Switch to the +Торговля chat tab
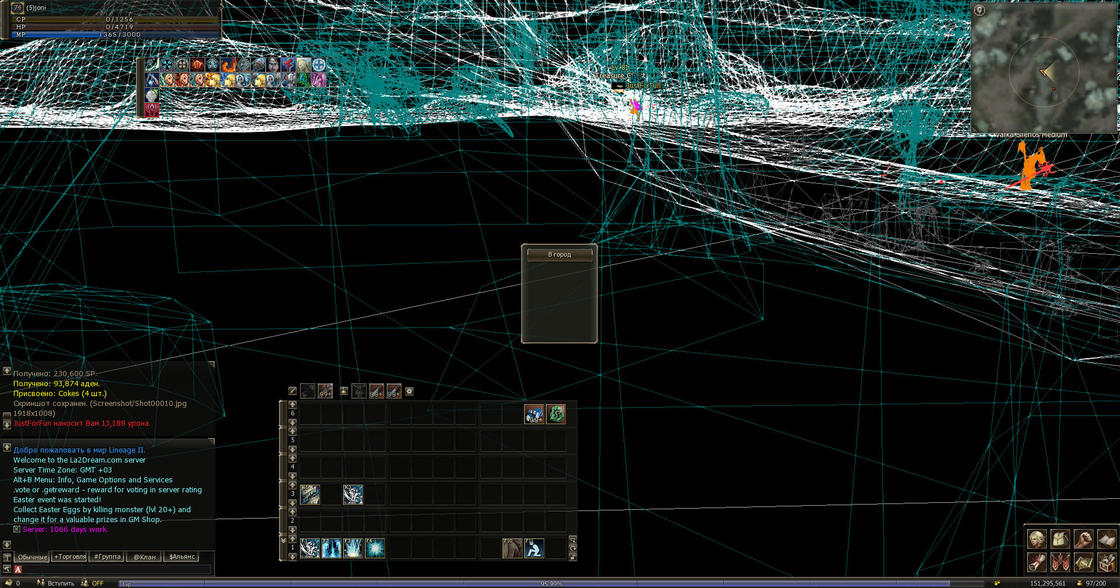 (x=69, y=556)
